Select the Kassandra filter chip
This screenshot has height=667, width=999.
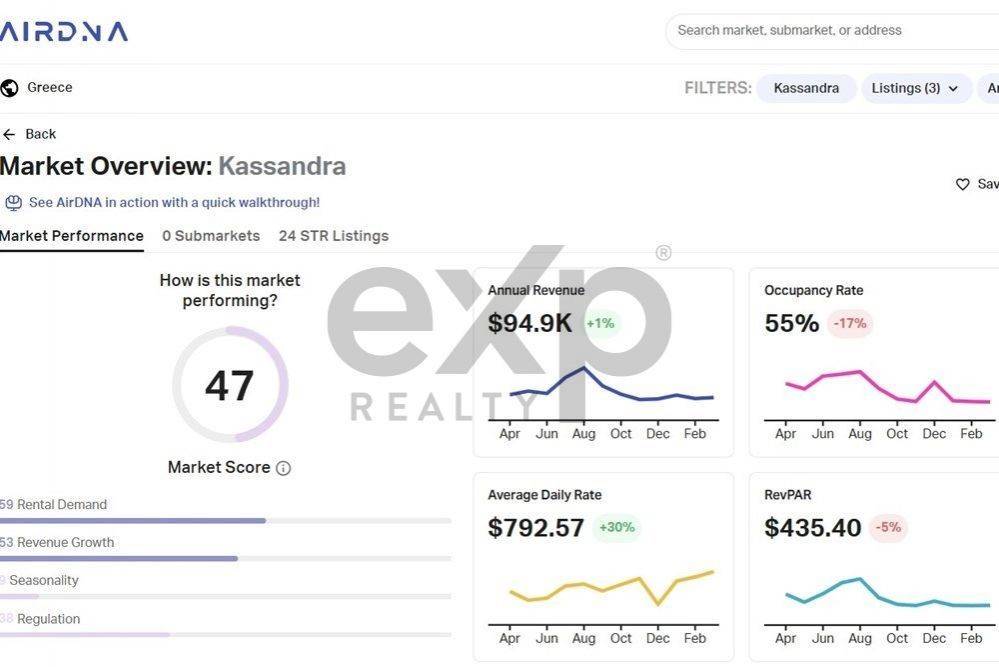(806, 88)
